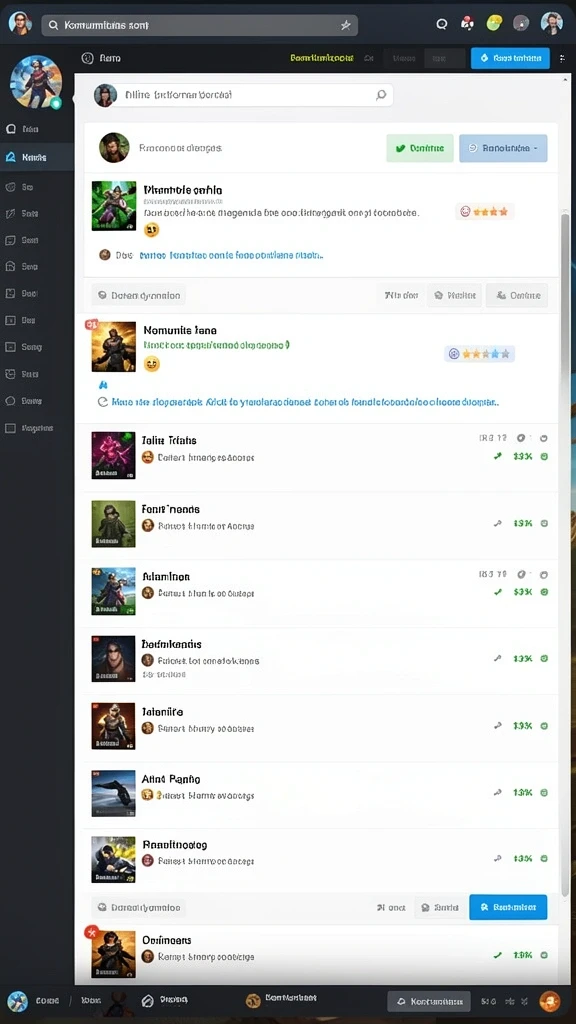Toggle the green circle at right of hooded figure row
This screenshot has height=1024, width=576.
click(544, 523)
